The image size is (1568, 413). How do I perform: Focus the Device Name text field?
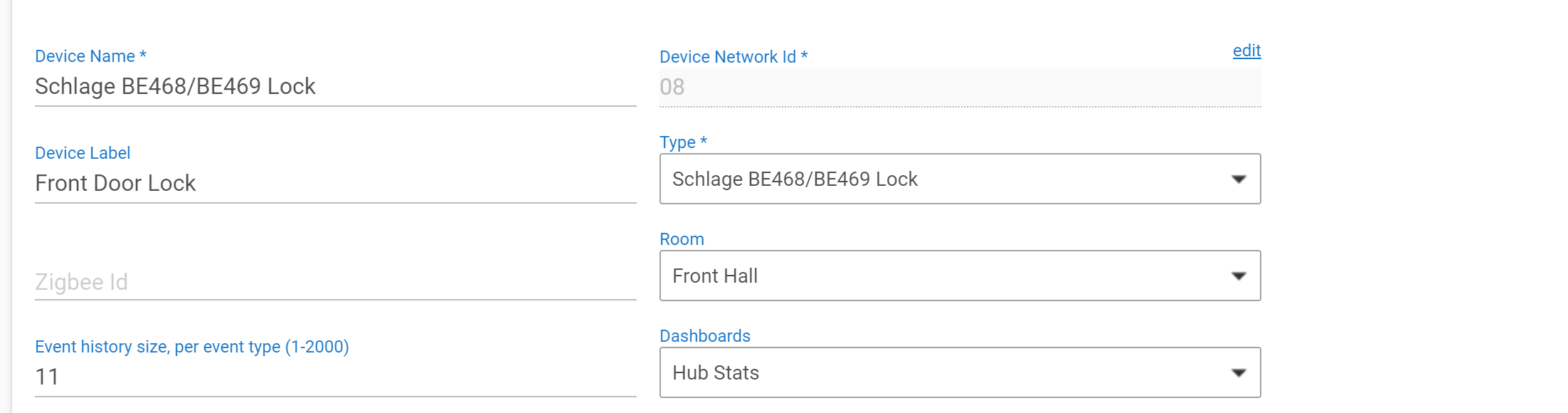pyautogui.click(x=334, y=87)
